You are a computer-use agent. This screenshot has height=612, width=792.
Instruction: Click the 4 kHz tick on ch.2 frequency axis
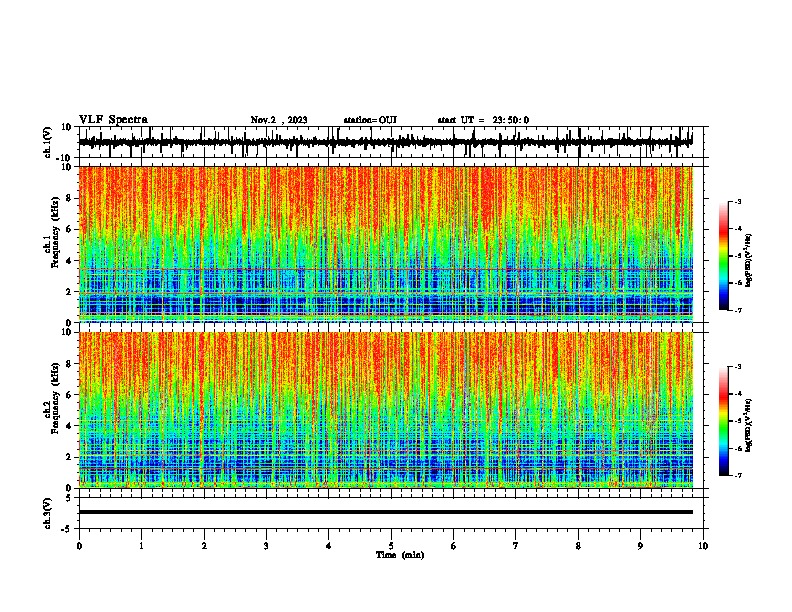pyautogui.click(x=69, y=426)
